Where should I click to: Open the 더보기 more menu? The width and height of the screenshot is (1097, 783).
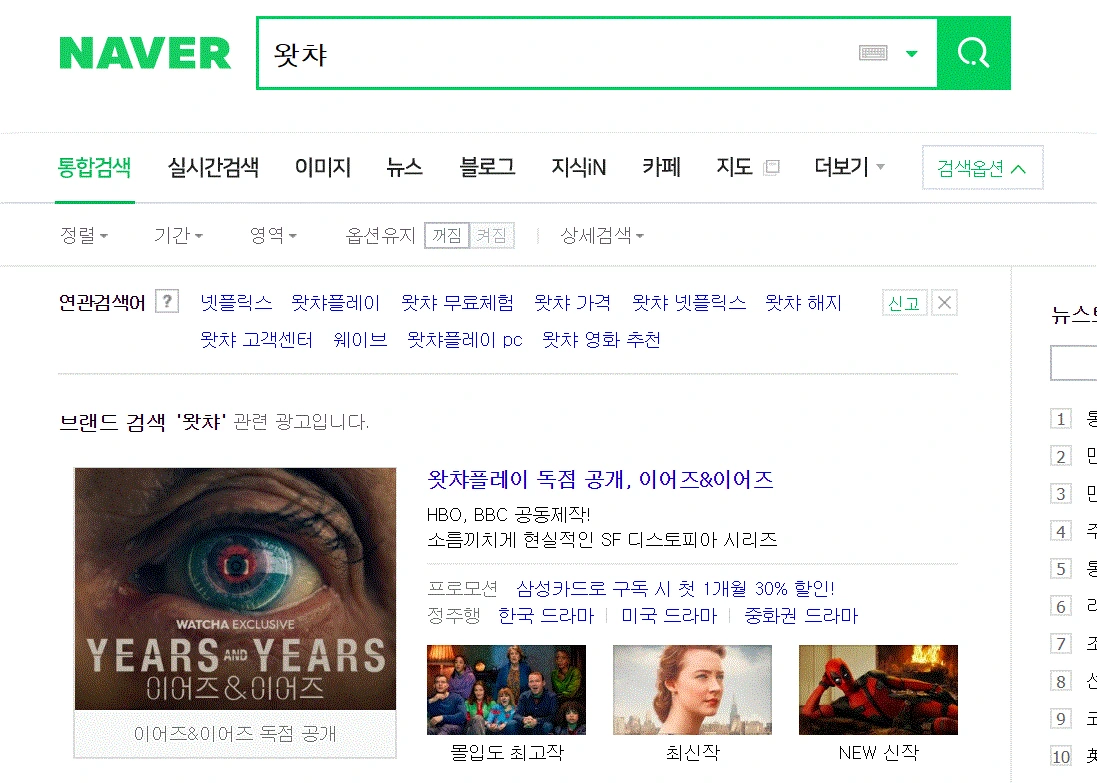point(849,167)
